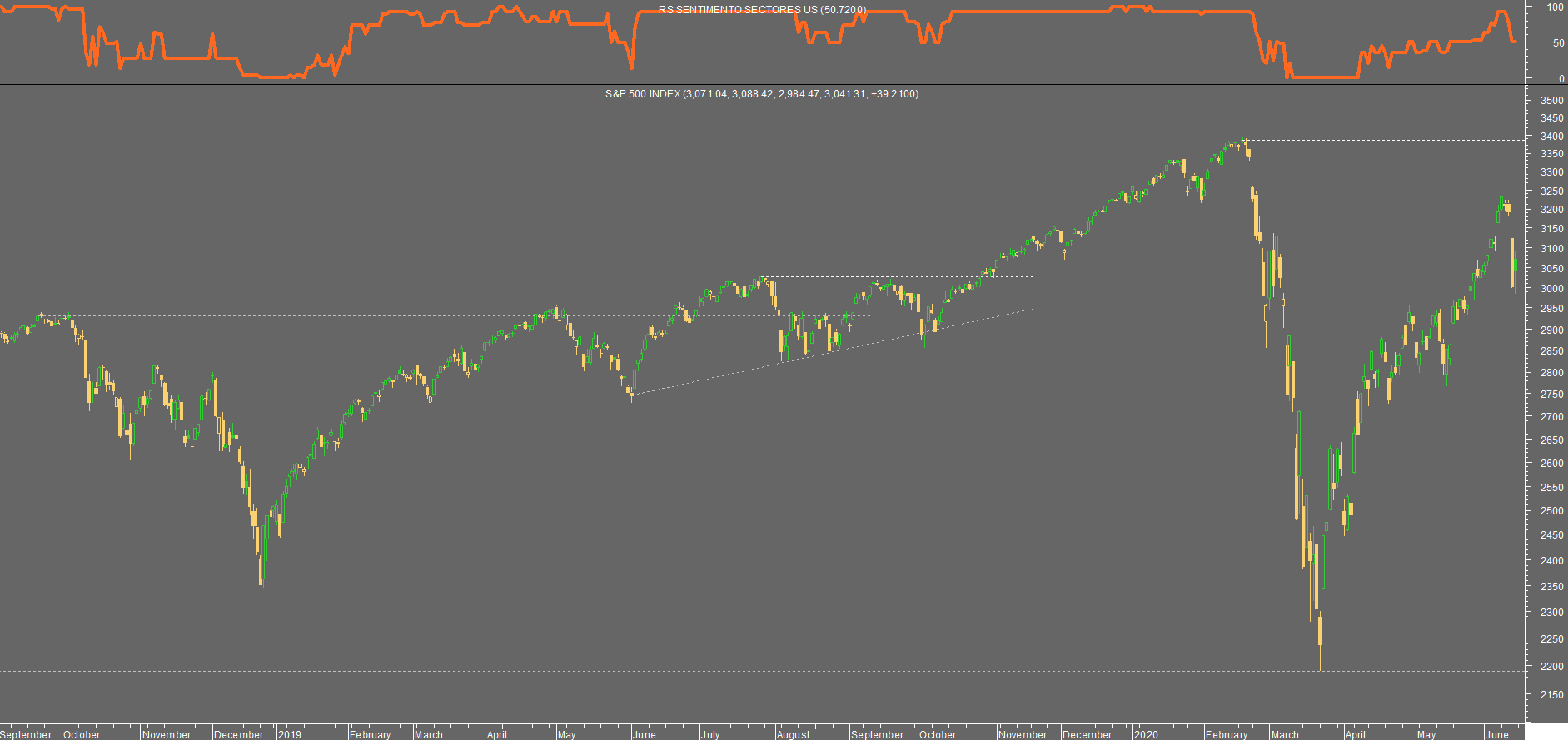Pick the 2800 value on the price scale
Screen dimensions: 1568x740
point(1551,373)
